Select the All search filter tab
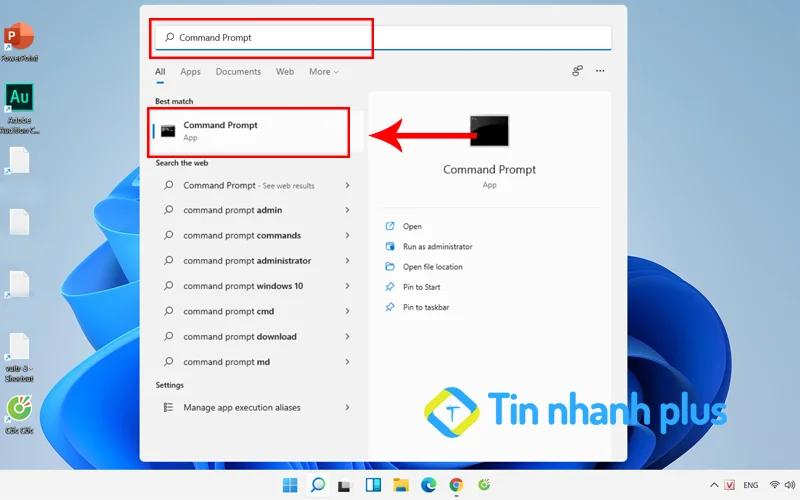The image size is (800, 500). (160, 72)
